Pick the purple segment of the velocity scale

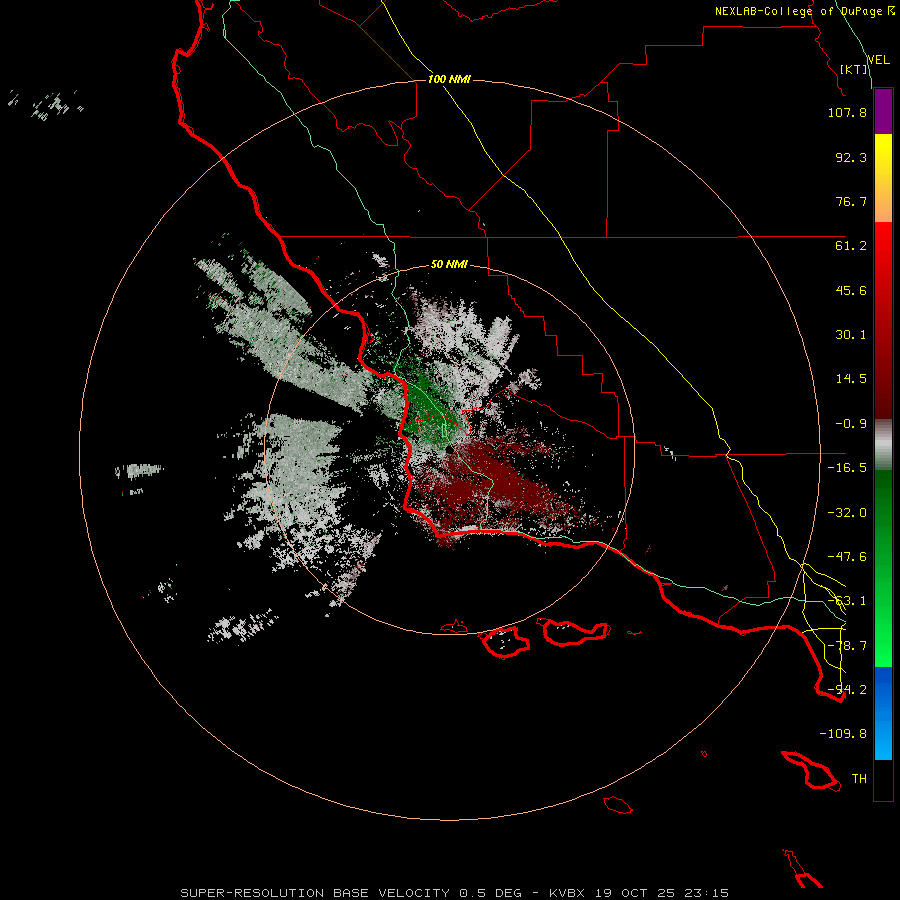point(883,112)
